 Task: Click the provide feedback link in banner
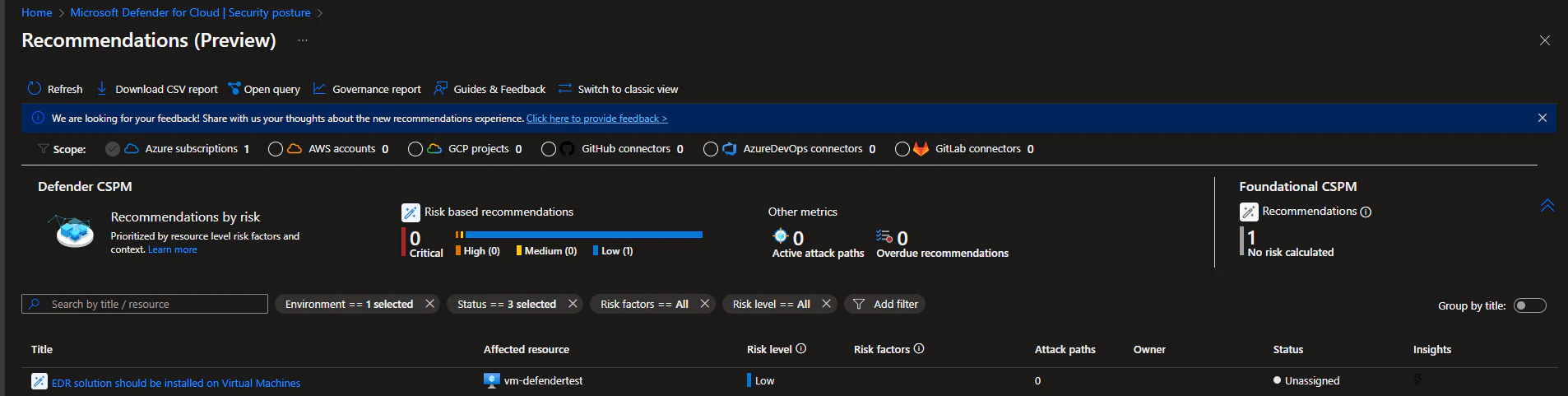pyautogui.click(x=597, y=119)
